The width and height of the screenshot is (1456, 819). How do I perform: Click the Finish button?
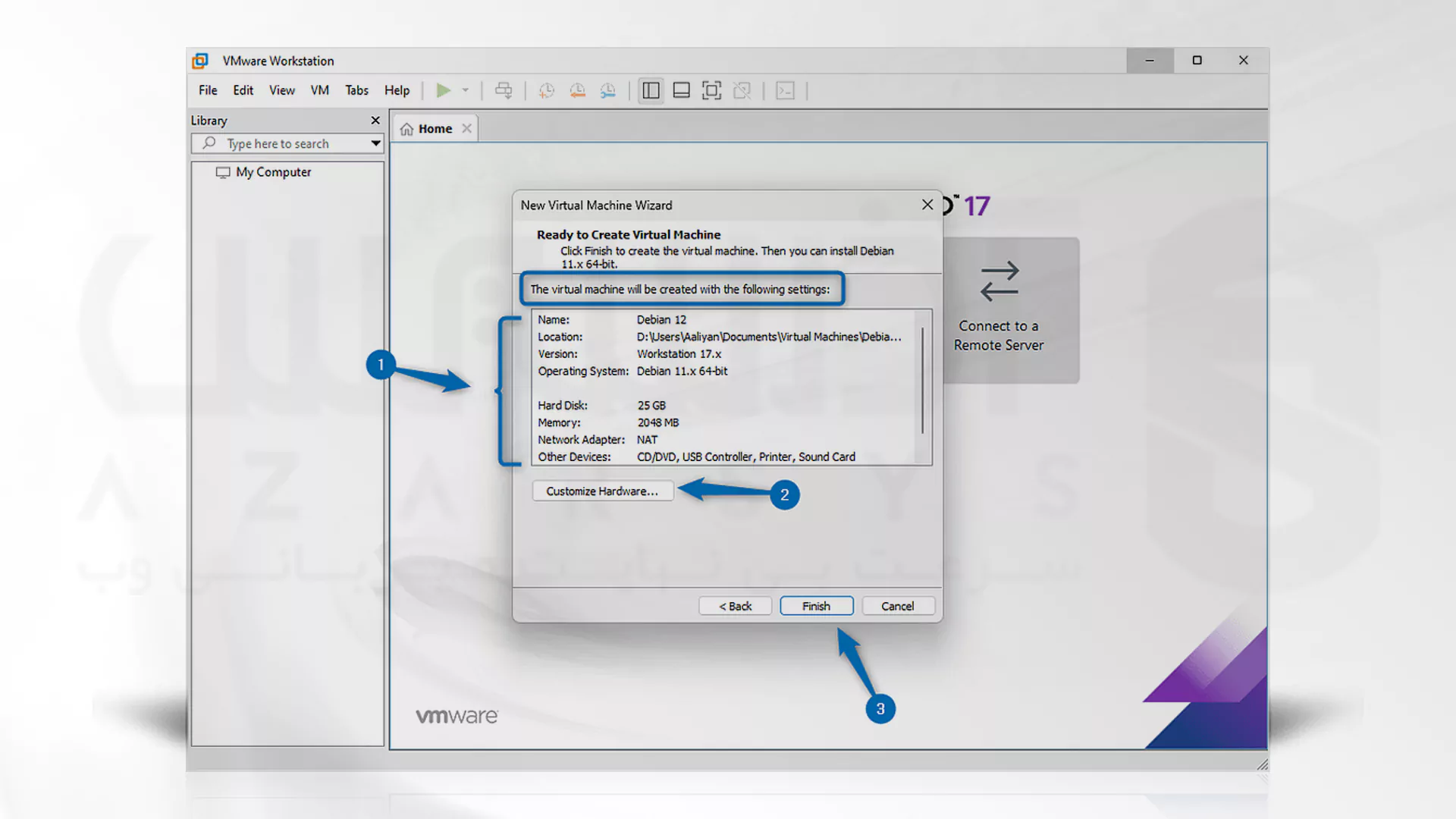coord(816,605)
